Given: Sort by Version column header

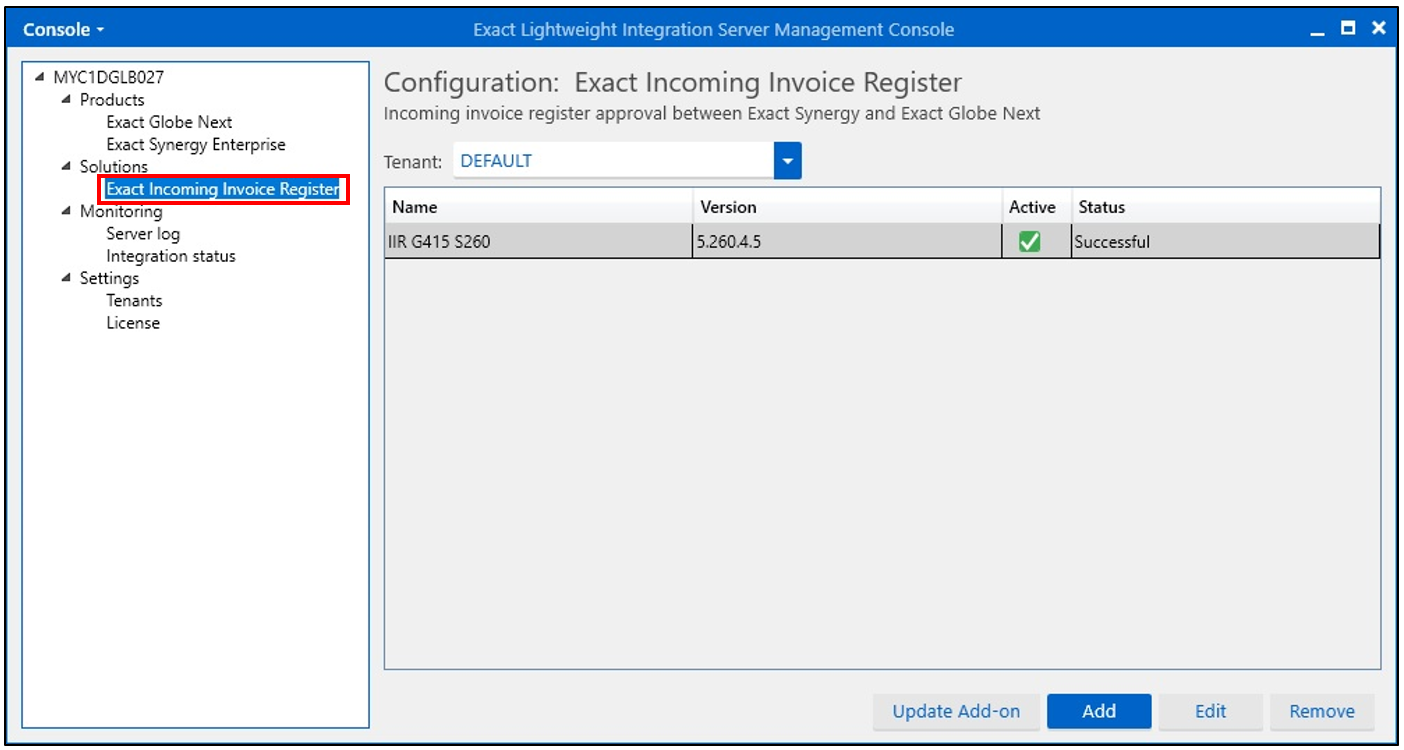Looking at the screenshot, I should pos(848,207).
